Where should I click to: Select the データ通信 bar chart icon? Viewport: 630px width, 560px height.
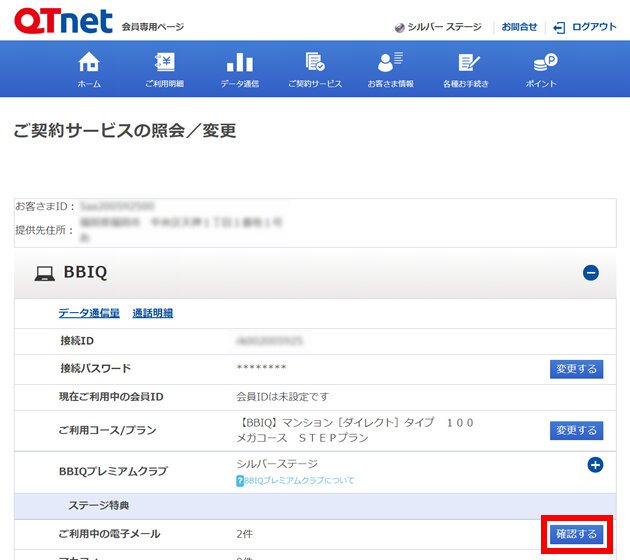pos(239,63)
